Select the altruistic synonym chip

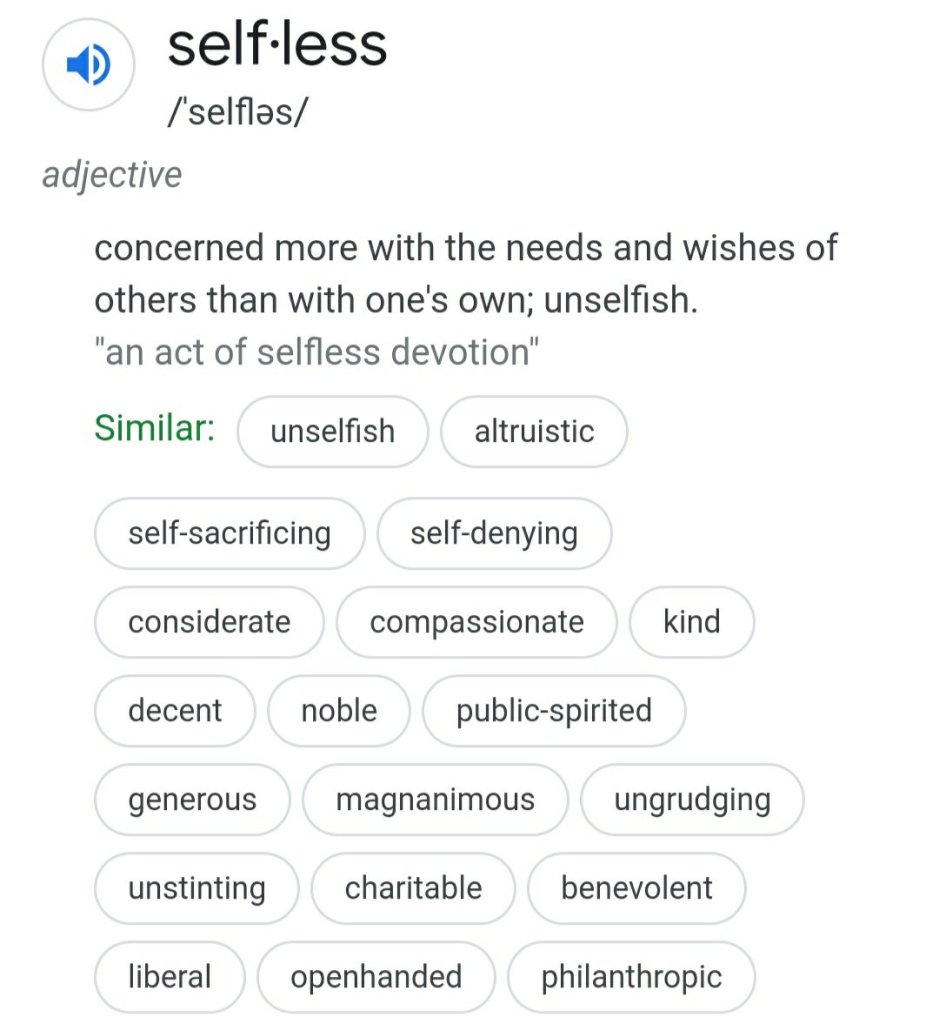pyautogui.click(x=534, y=431)
